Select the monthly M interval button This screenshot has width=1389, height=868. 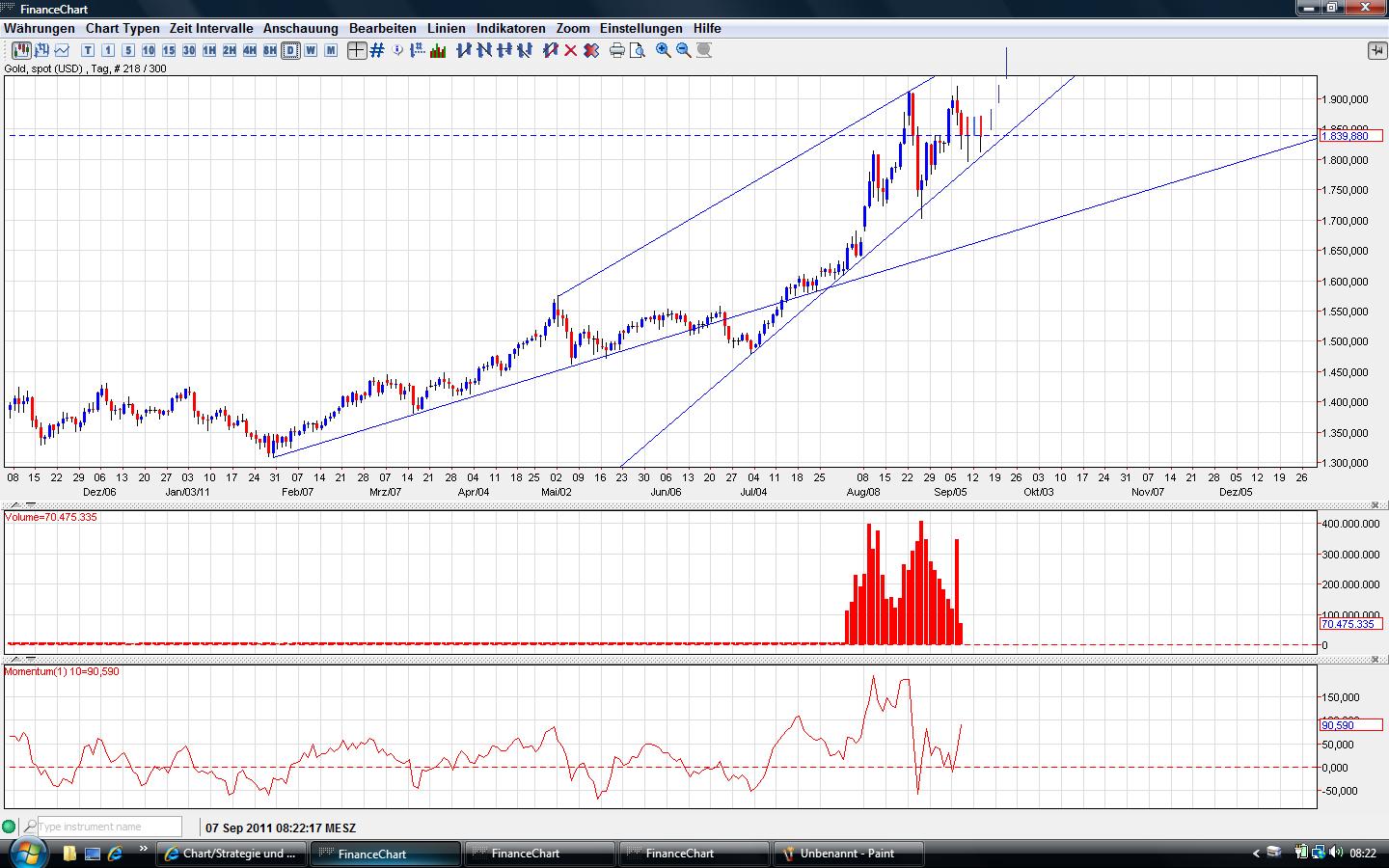click(331, 50)
